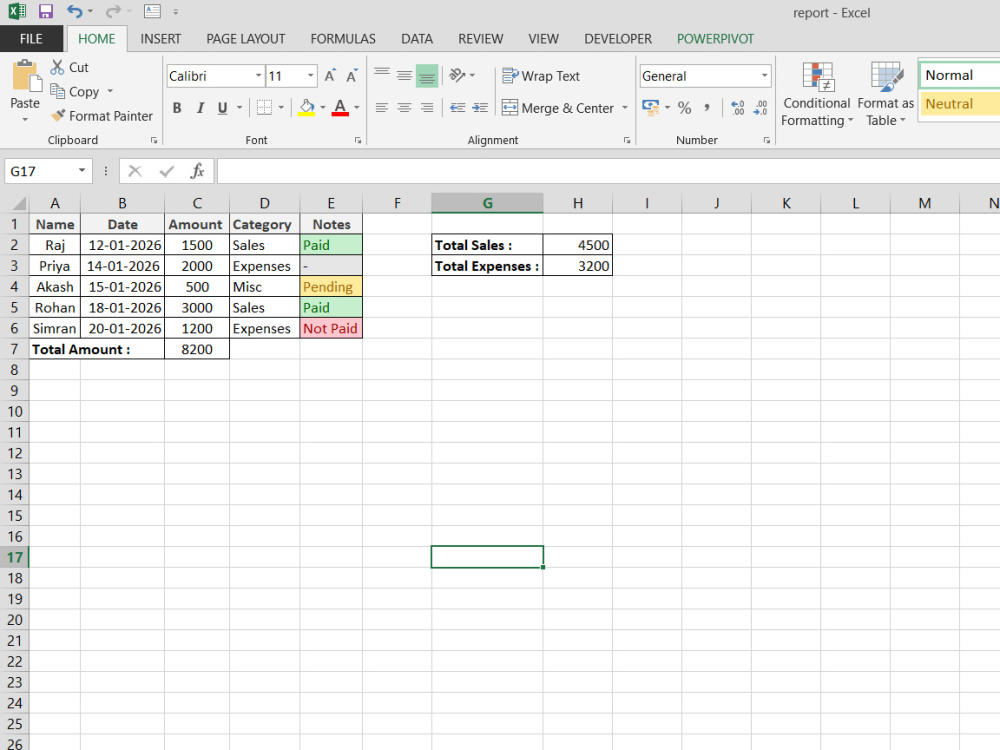Click the Percent Style icon

pyautogui.click(x=684, y=108)
